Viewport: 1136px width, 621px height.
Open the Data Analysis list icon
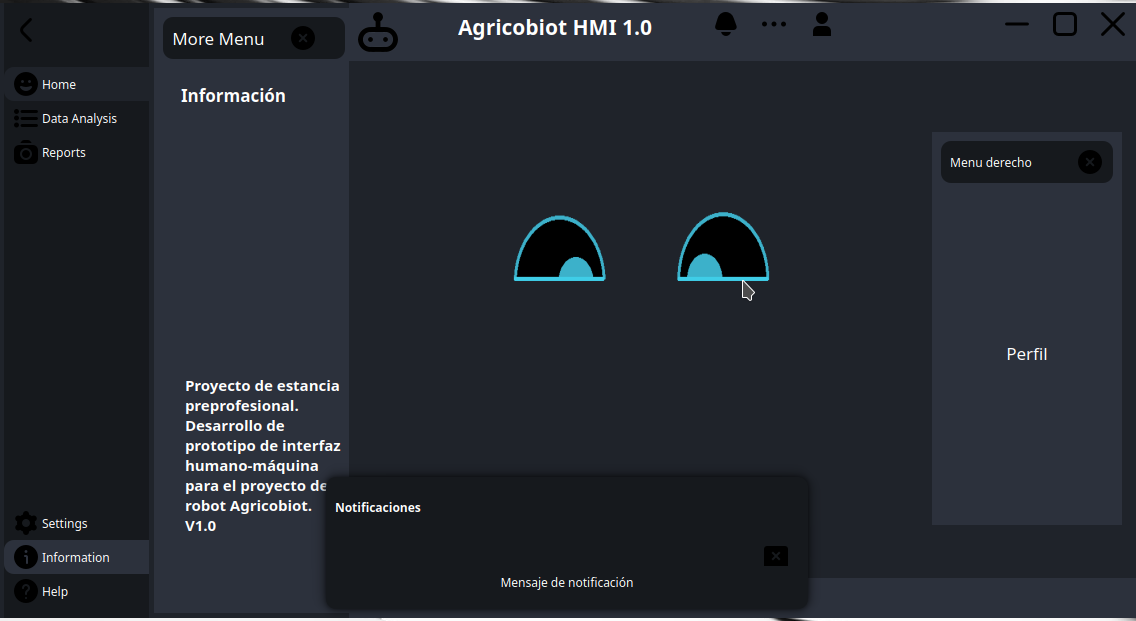24,118
